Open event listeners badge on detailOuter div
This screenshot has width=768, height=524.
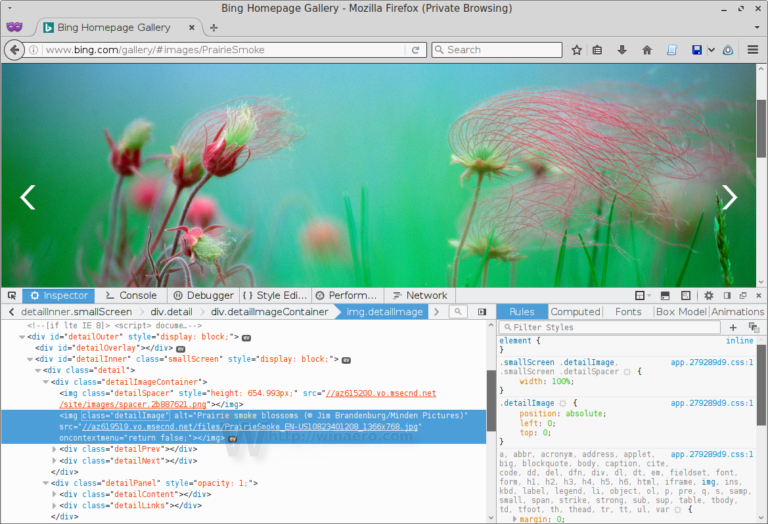(247, 337)
